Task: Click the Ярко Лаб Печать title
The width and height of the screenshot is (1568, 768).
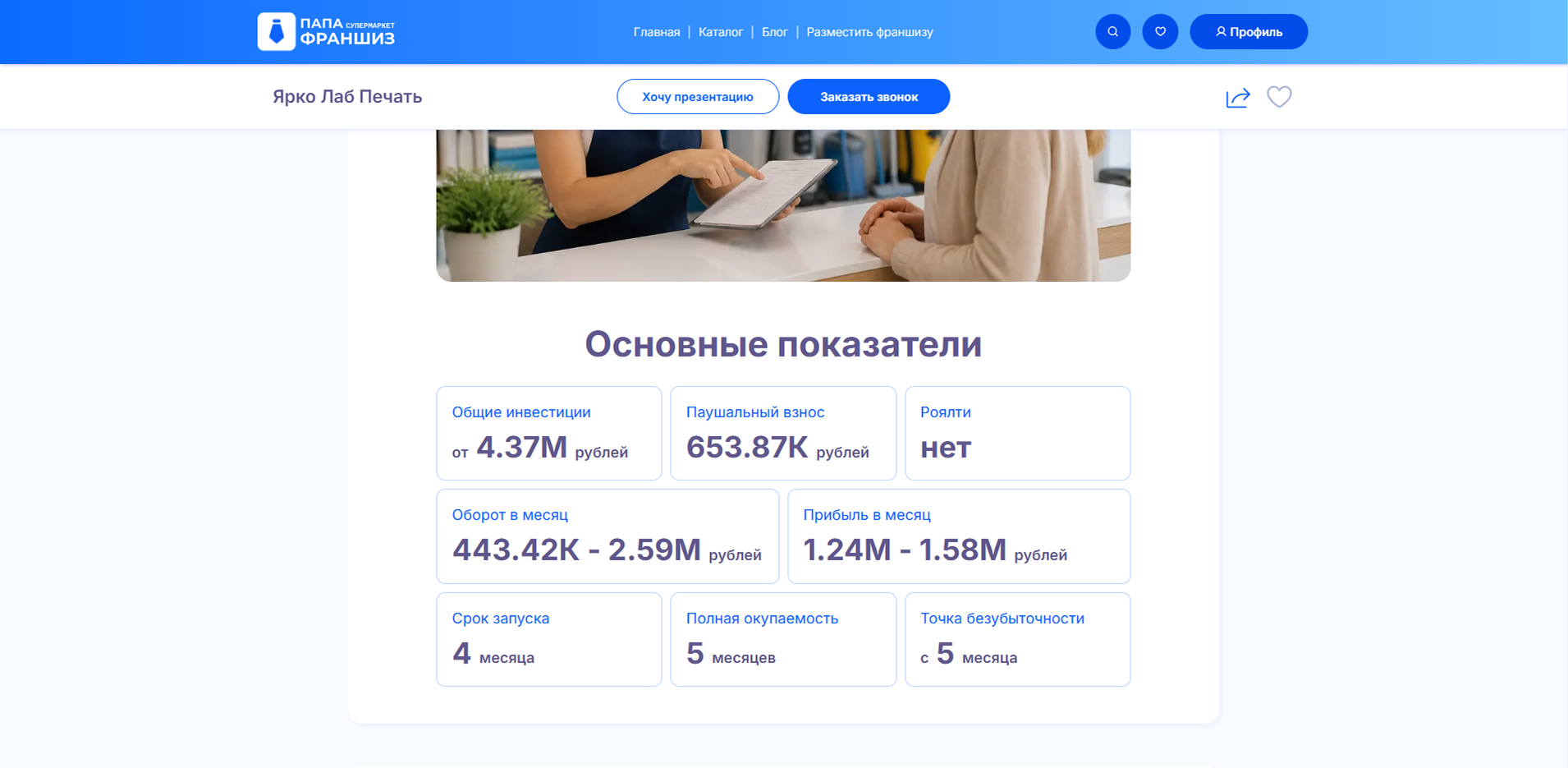Action: click(x=347, y=97)
